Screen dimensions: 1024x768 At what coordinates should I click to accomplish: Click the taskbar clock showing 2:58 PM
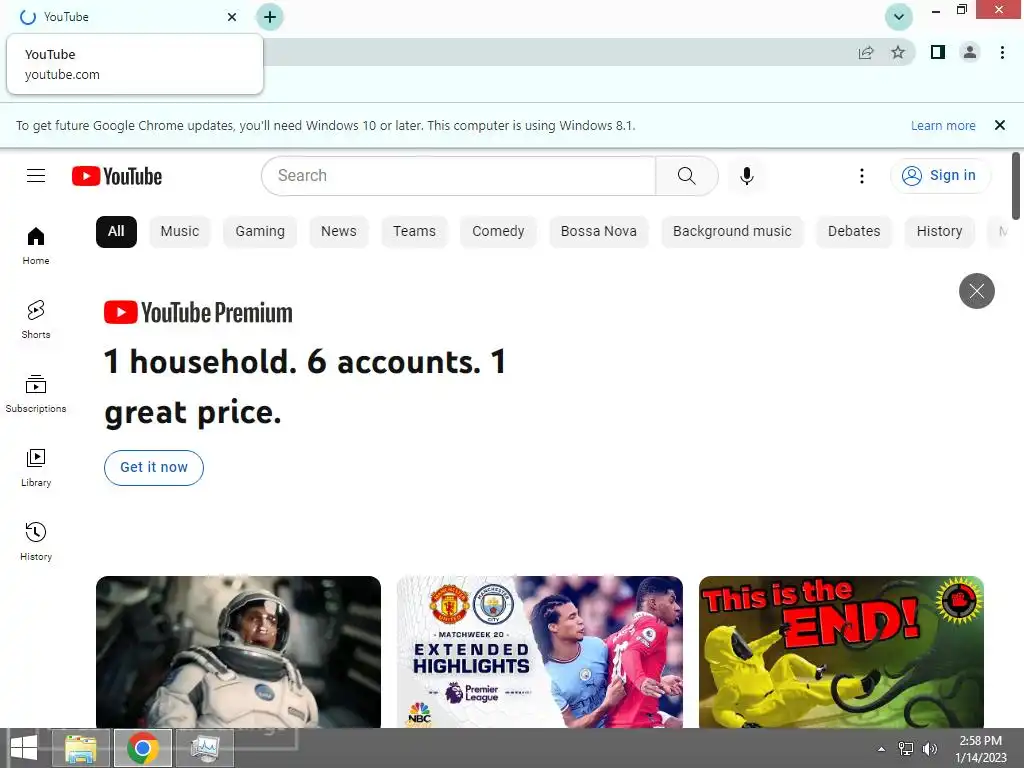(980, 749)
